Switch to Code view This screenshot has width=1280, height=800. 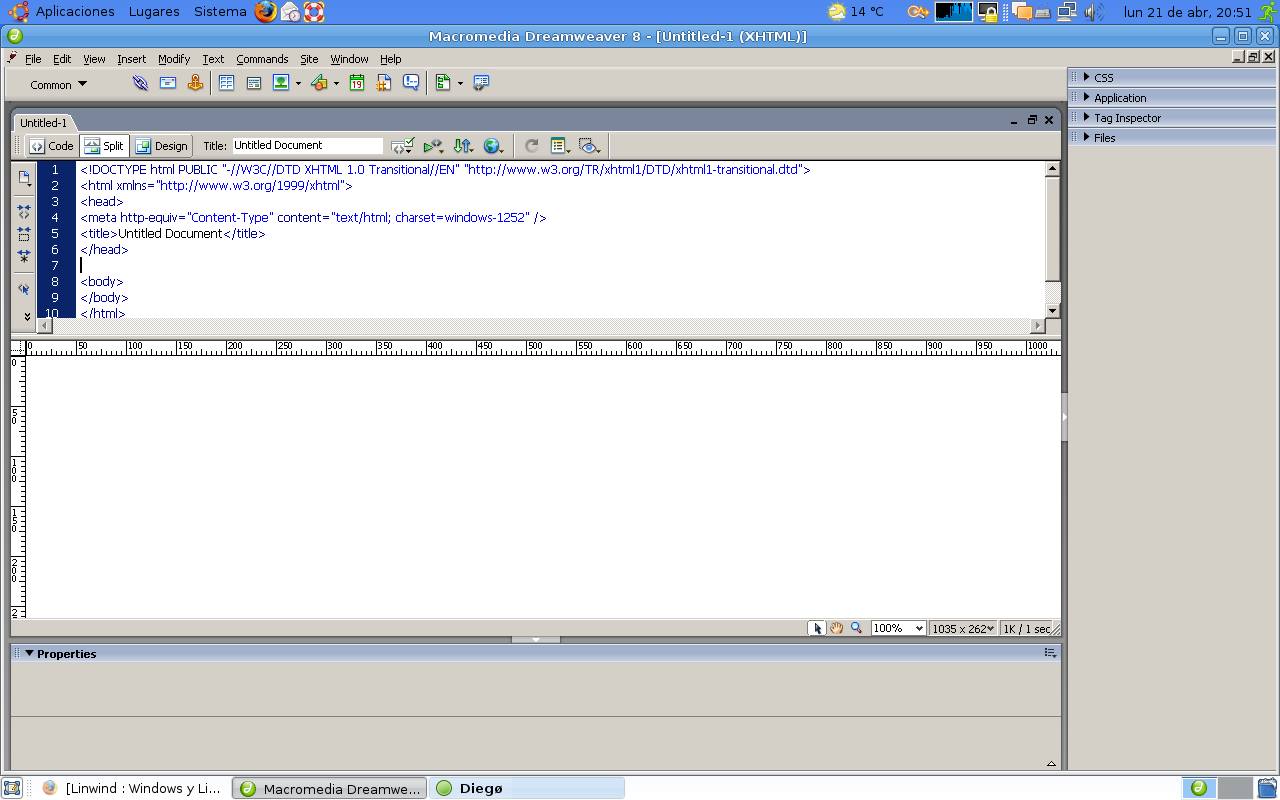coord(51,146)
